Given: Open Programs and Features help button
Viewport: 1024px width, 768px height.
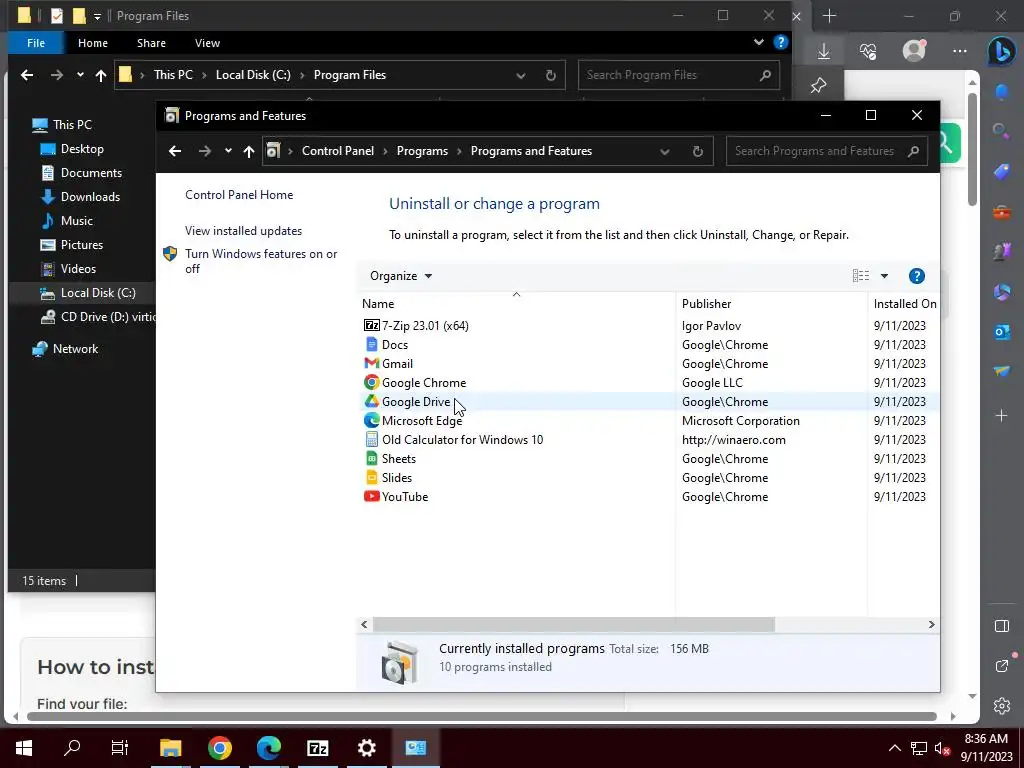Looking at the screenshot, I should (916, 276).
